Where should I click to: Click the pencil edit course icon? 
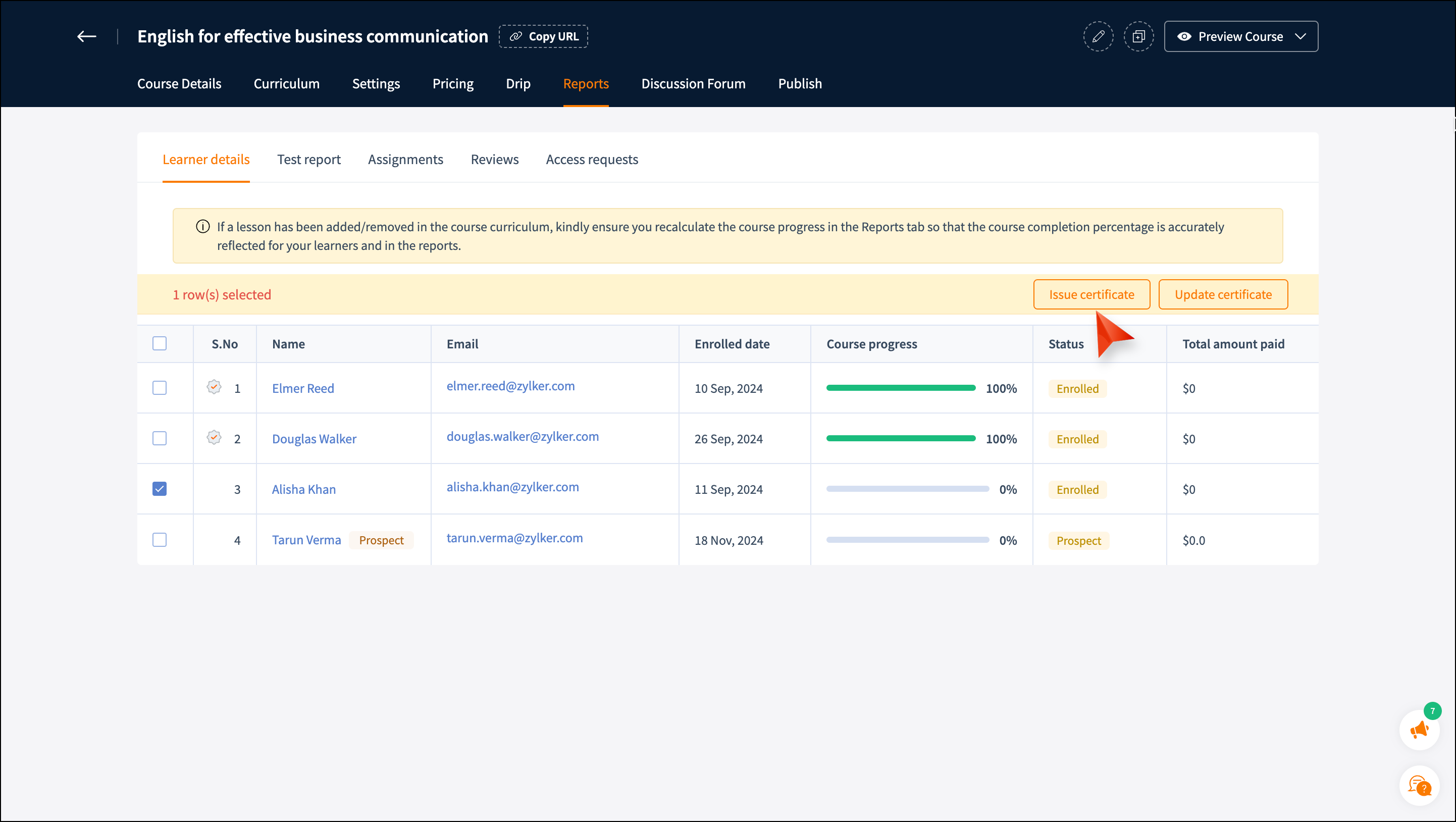pos(1098,37)
